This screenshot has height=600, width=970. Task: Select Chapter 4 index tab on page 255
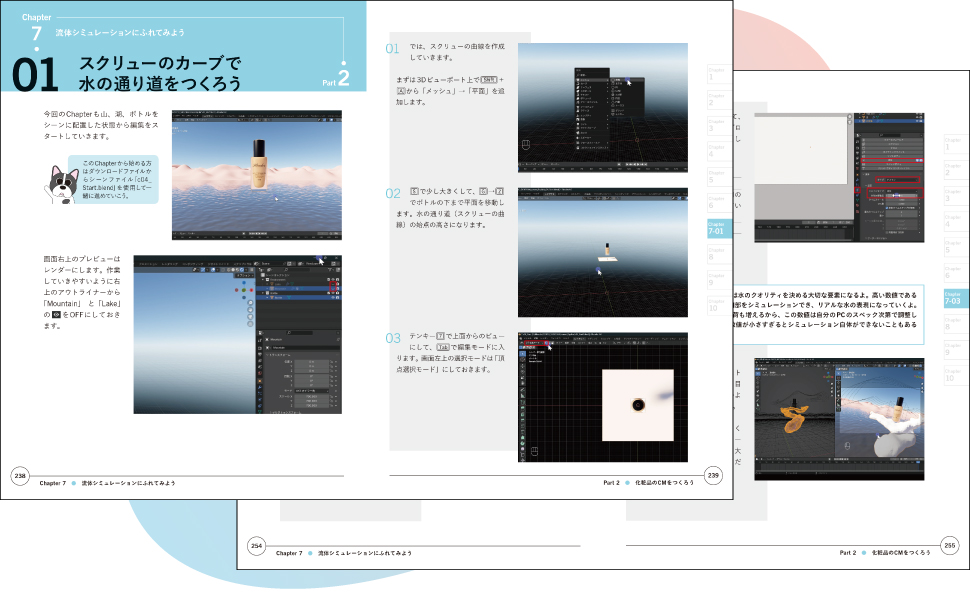[955, 221]
